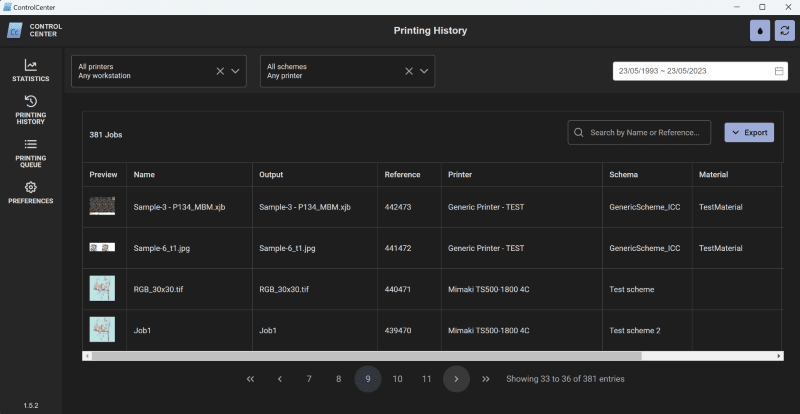Go to the Printing Queue section

tap(30, 152)
